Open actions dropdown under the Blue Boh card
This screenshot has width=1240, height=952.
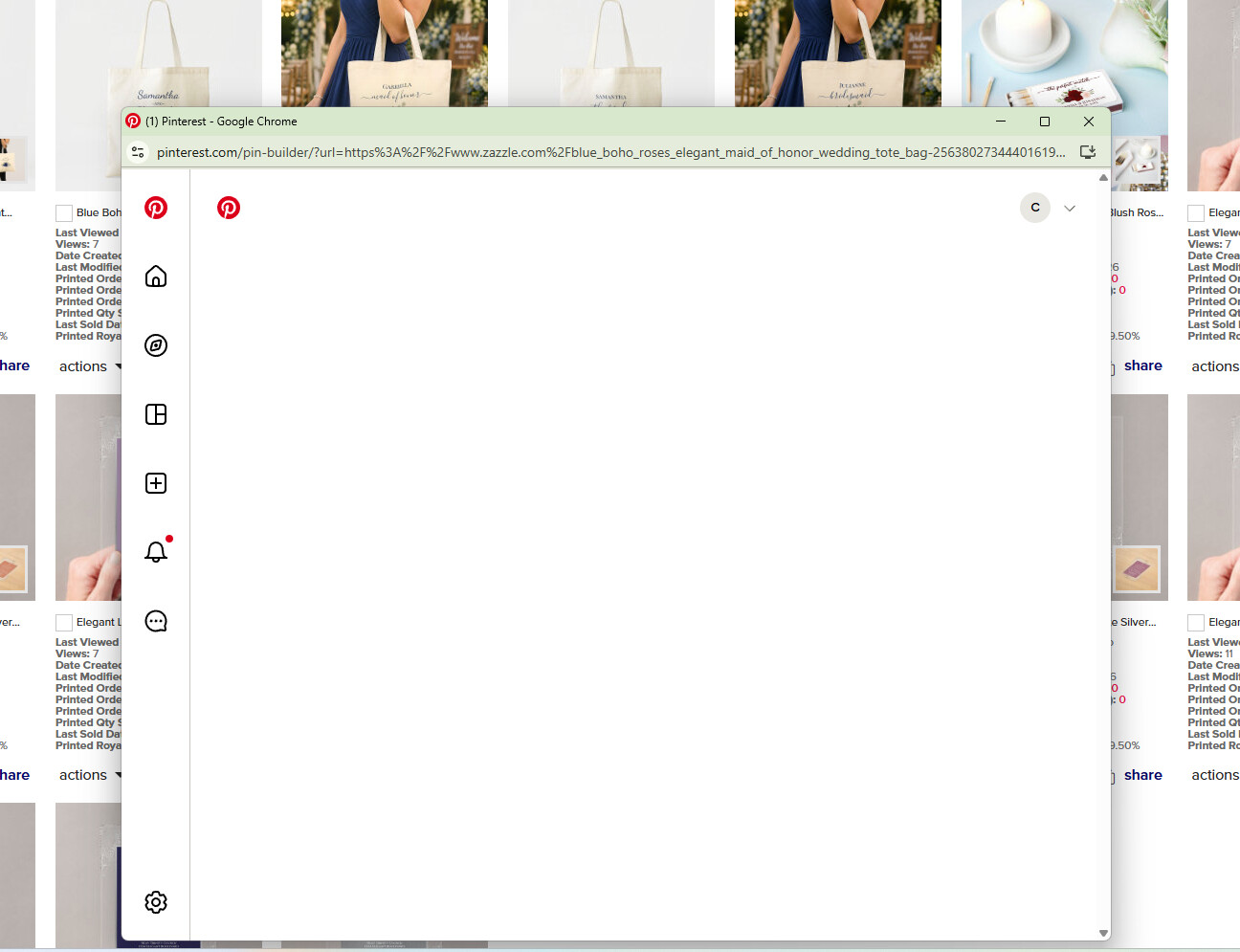(x=90, y=366)
